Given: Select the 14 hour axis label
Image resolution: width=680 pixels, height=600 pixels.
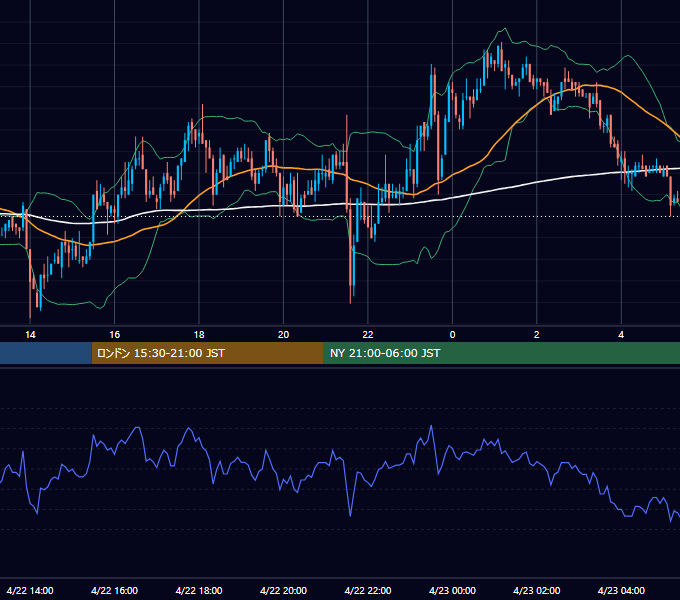Looking at the screenshot, I should 30,335.
